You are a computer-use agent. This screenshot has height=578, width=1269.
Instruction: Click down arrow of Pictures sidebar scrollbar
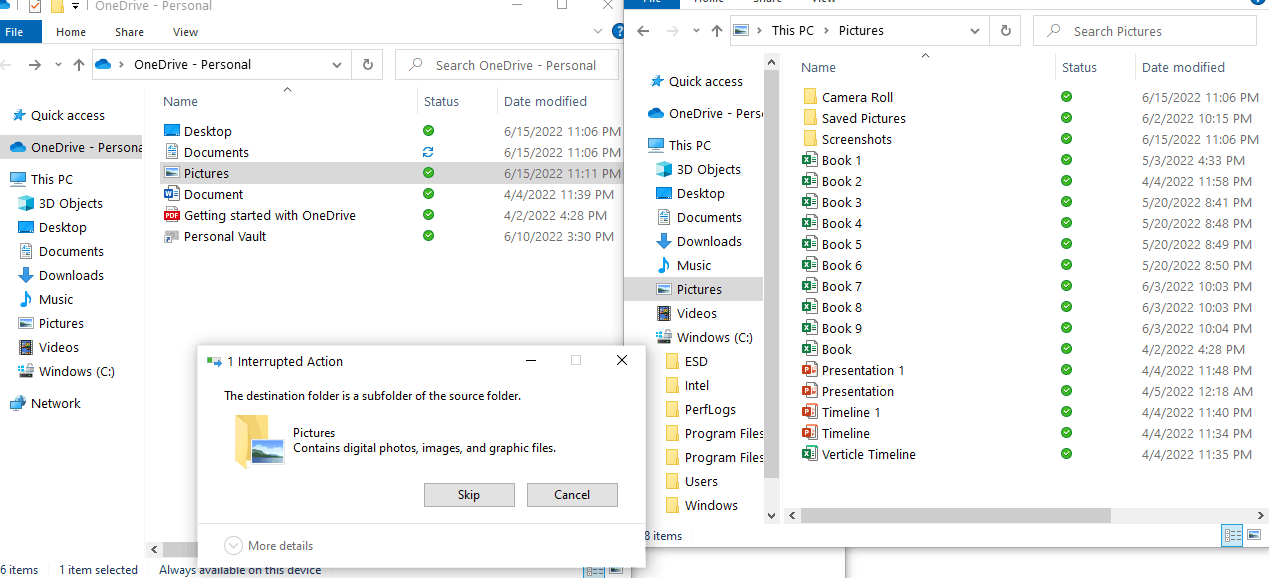(771, 515)
